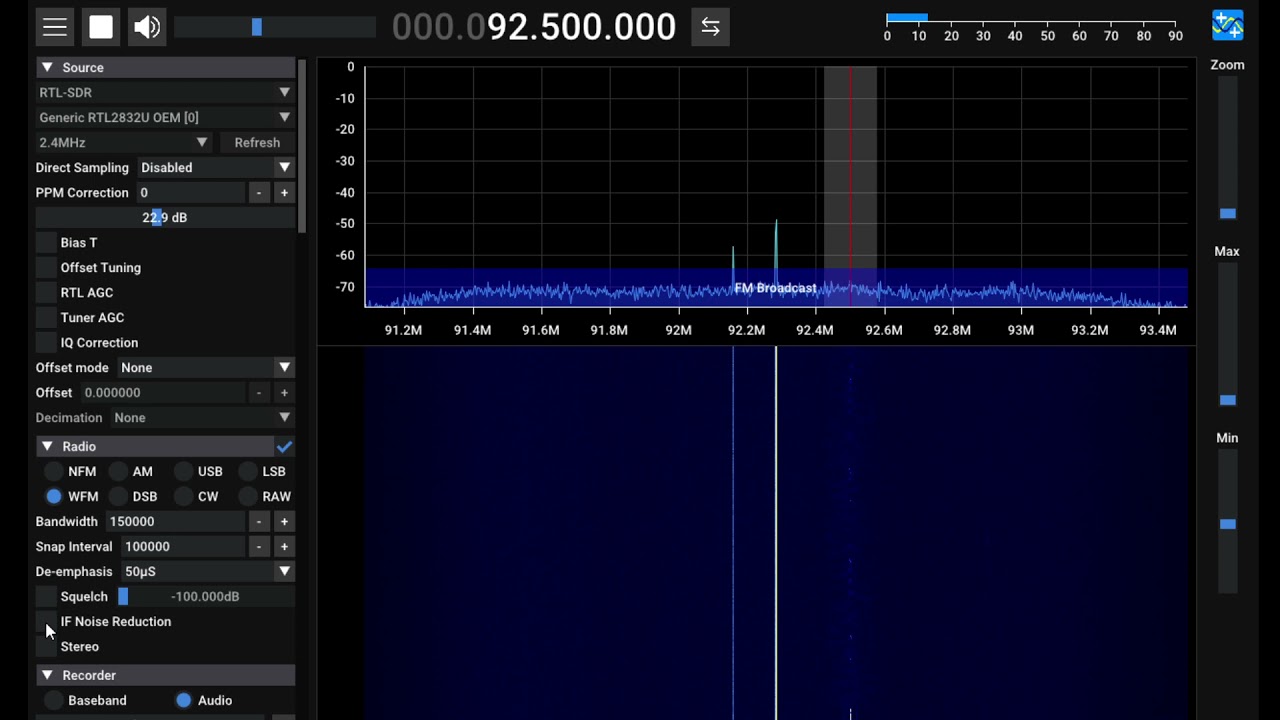The image size is (1280, 720).
Task: Adjust the volume slider
Action: pyautogui.click(x=275, y=27)
